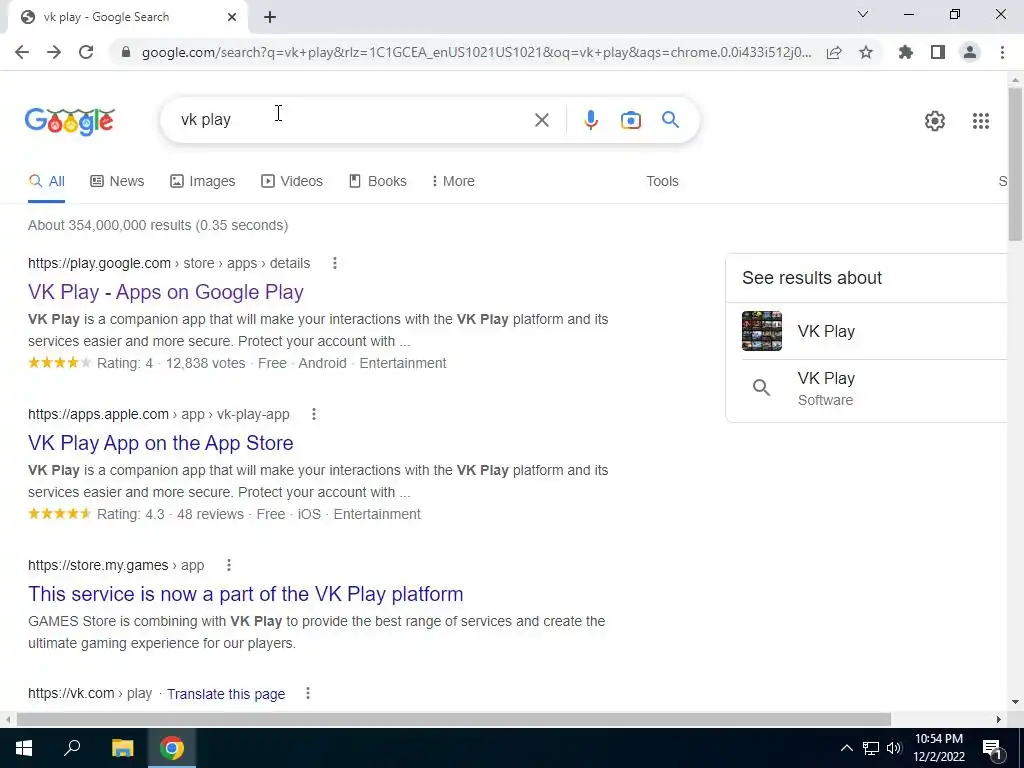Close the vk play Google Search tab
This screenshot has width=1024, height=768.
coord(232,17)
